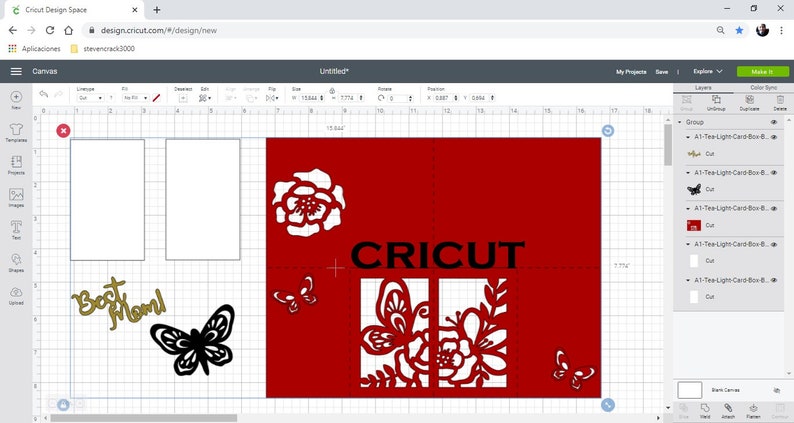794x423 pixels.
Task: Click the canvas horizontal scrollbar
Action: [x=143, y=418]
